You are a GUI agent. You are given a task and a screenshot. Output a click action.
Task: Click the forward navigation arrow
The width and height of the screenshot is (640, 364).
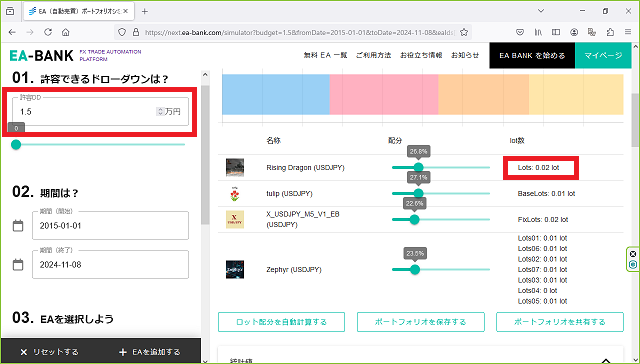coord(30,32)
